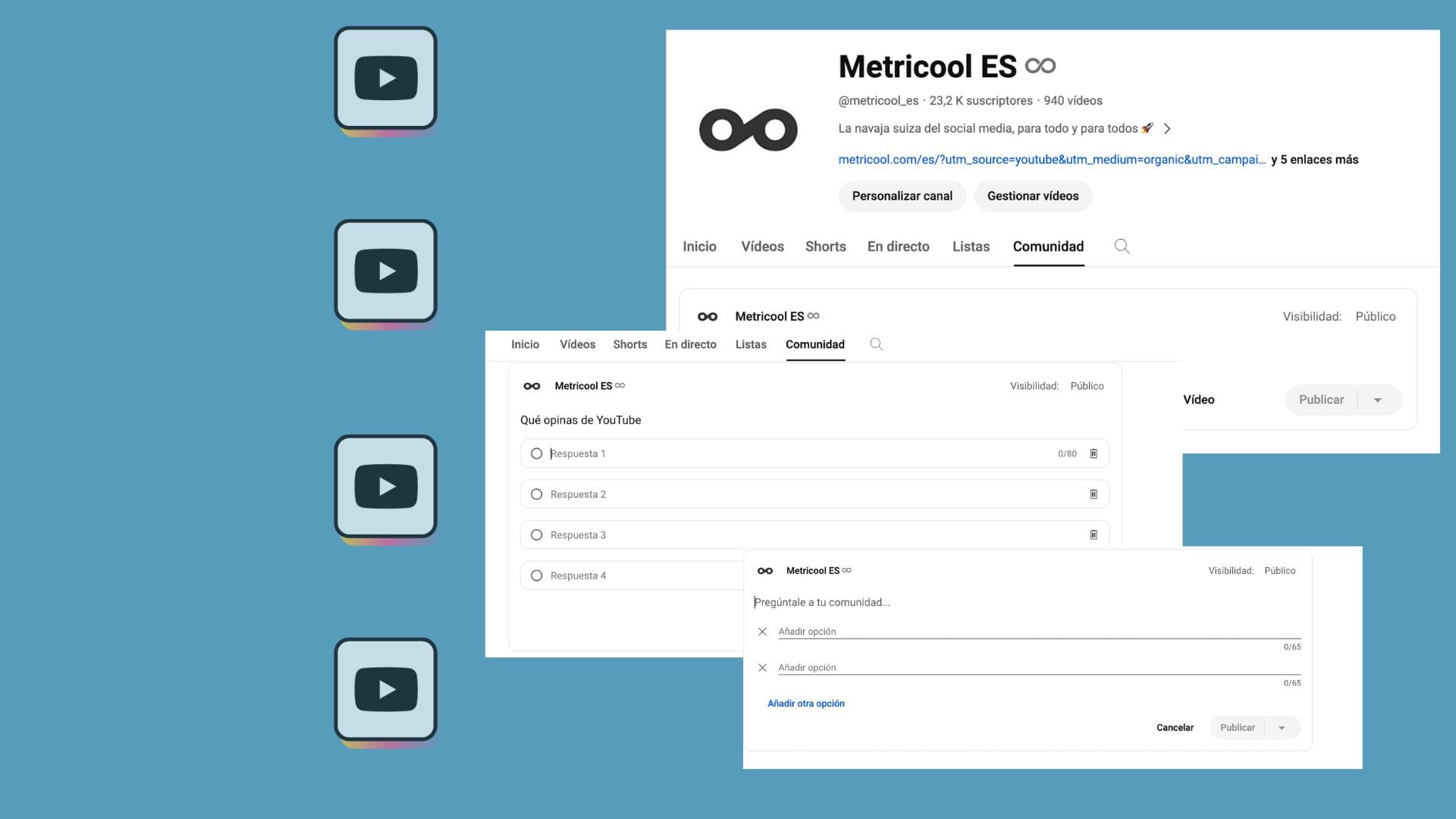Expand the channel description chevron arrow
Image resolution: width=1456 pixels, height=819 pixels.
[1167, 129]
